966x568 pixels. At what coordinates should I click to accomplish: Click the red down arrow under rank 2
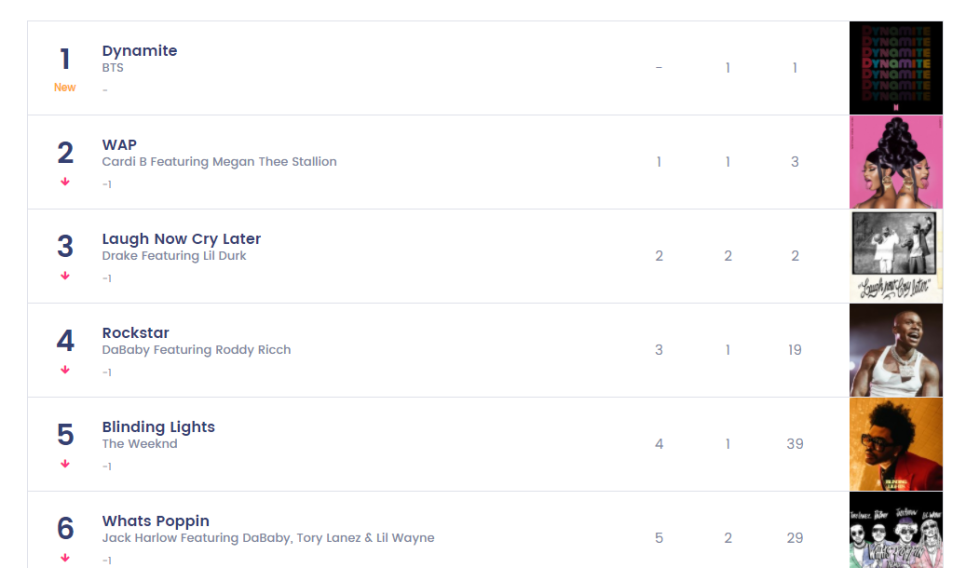[x=65, y=182]
